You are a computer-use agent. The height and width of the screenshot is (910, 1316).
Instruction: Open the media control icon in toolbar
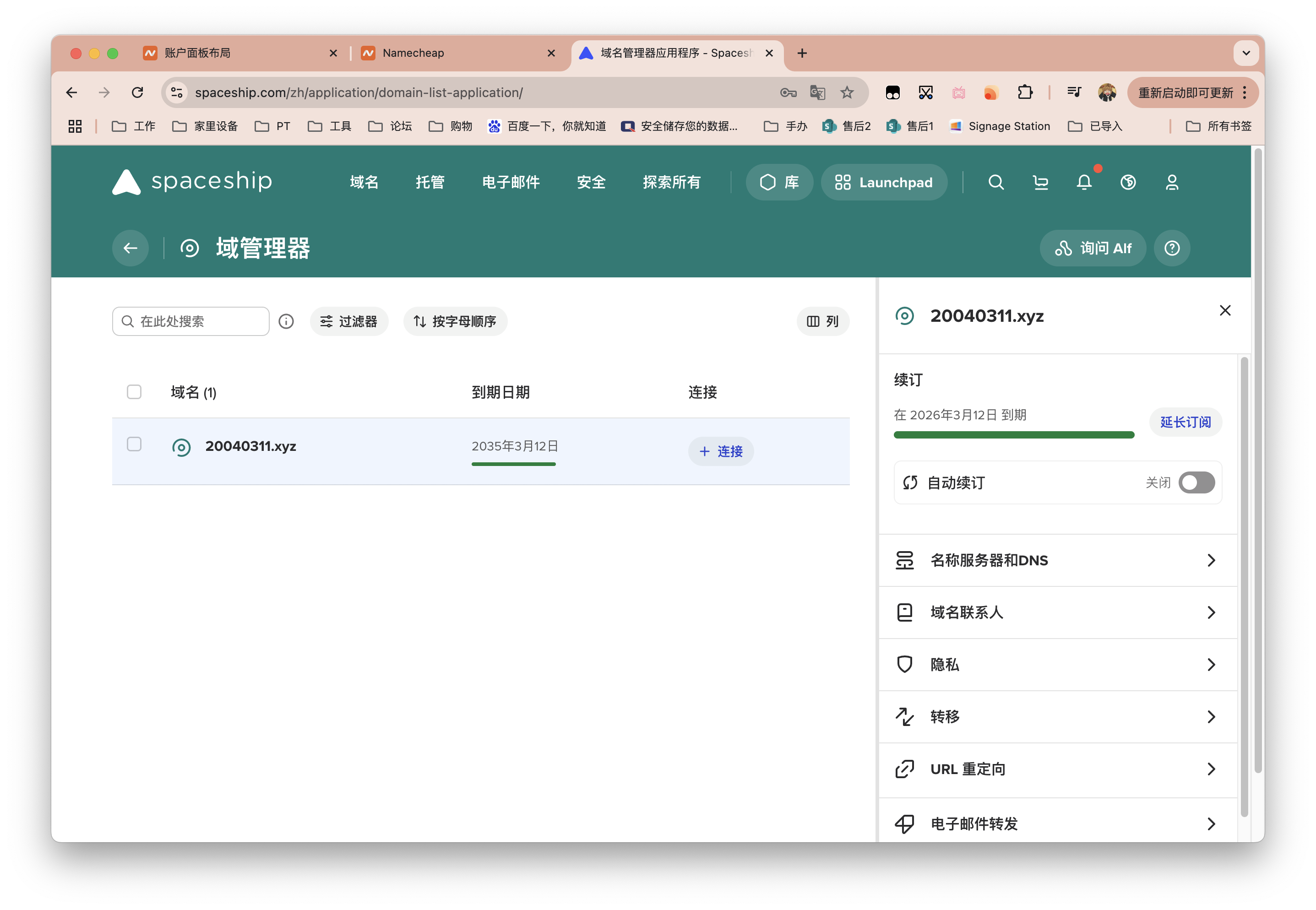click(1074, 92)
